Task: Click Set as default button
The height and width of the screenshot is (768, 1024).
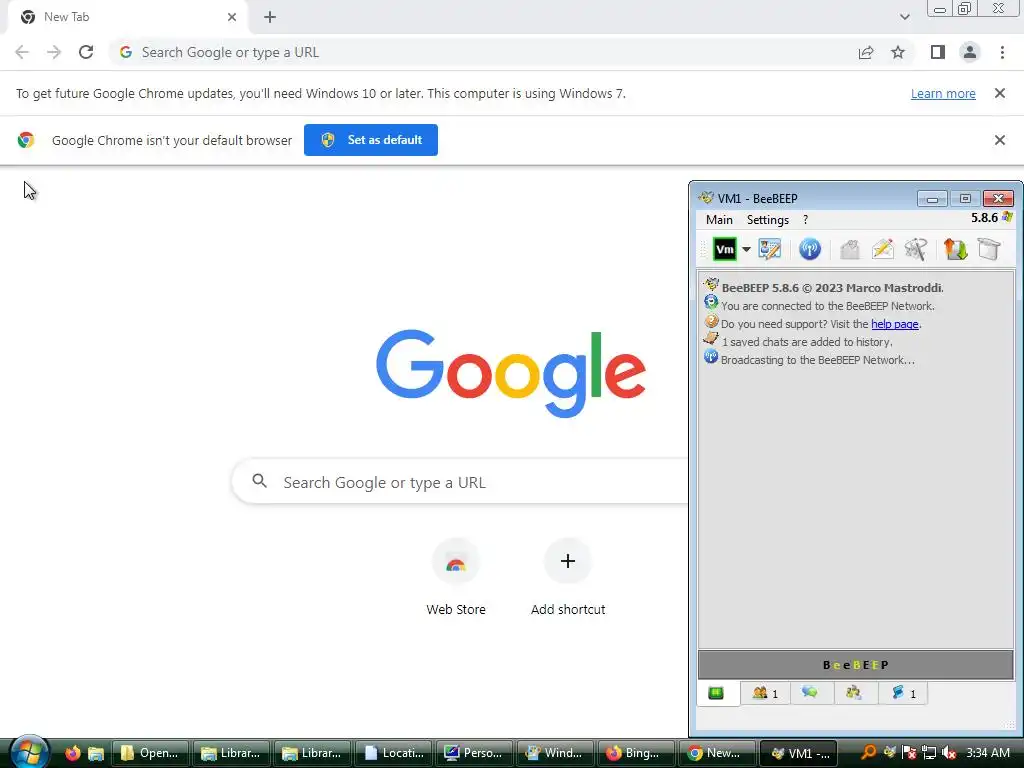Action: pos(371,140)
